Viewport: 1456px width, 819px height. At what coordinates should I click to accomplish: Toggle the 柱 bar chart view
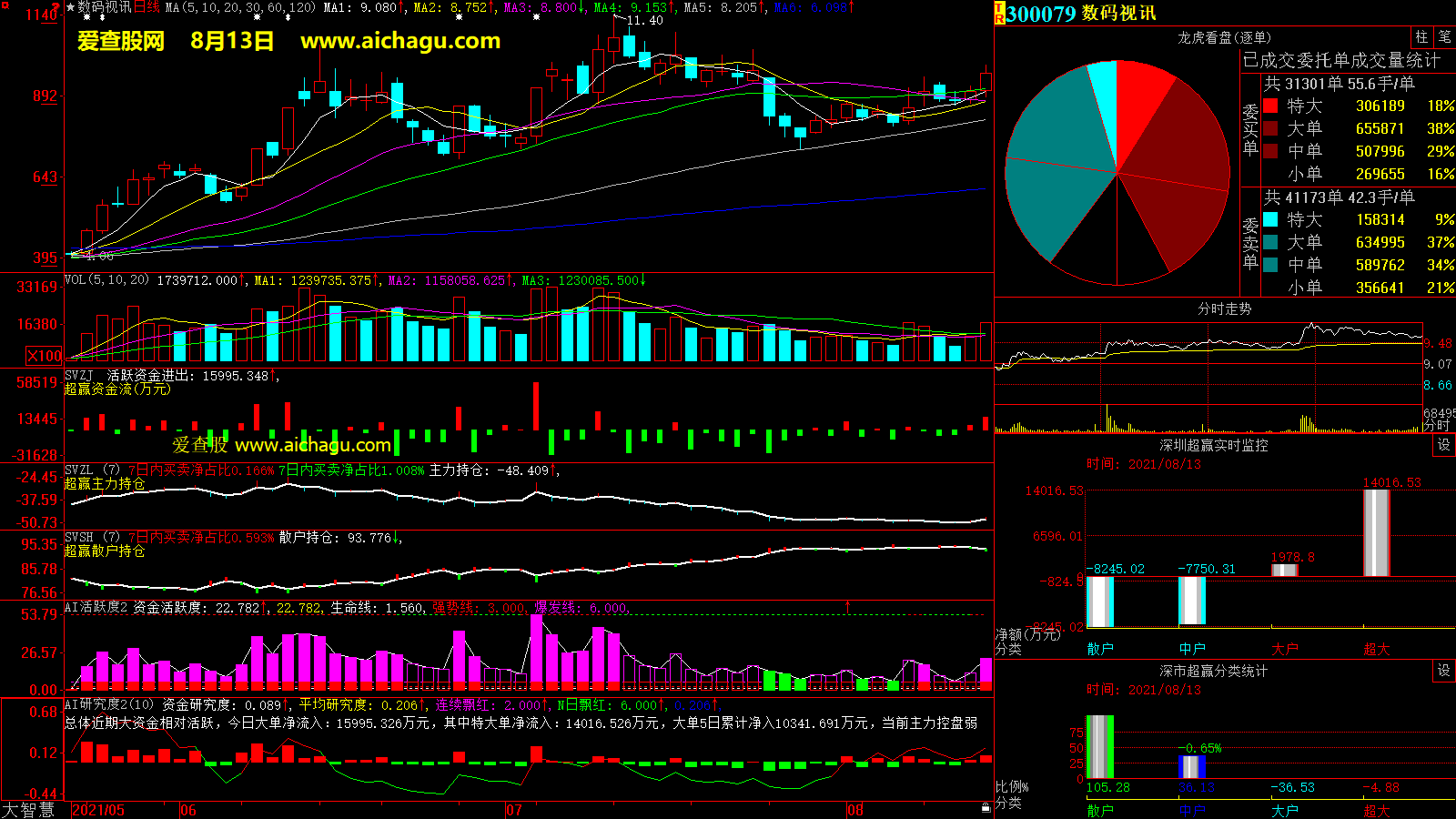pos(1421,36)
